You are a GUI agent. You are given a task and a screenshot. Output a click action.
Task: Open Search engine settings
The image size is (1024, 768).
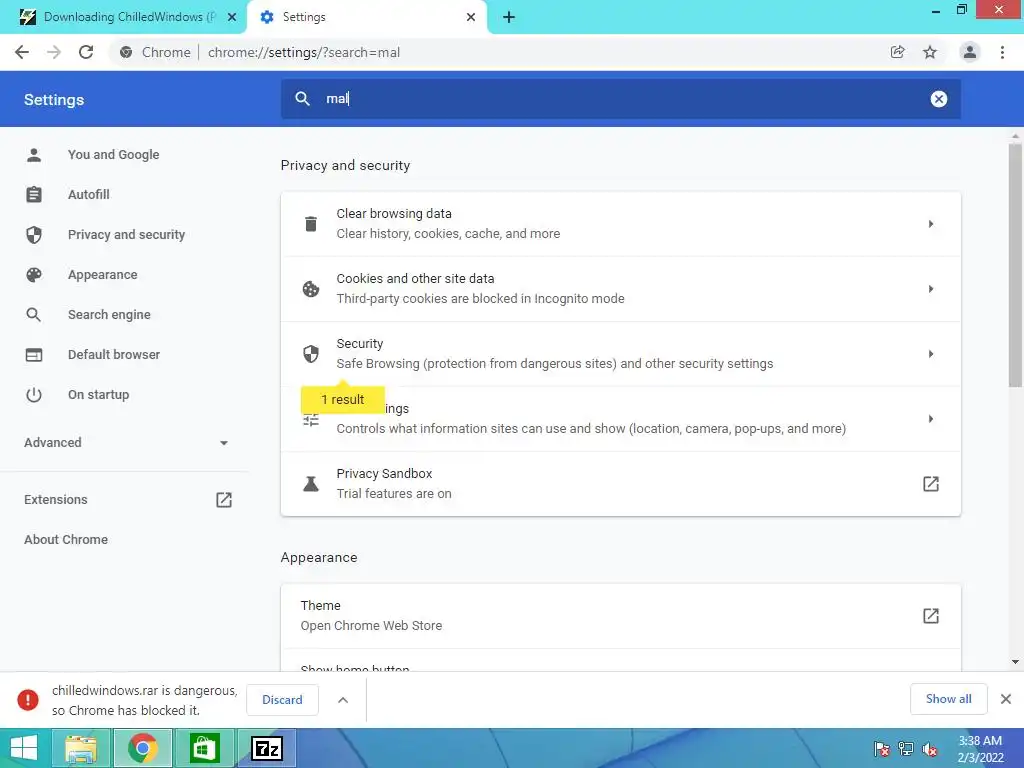pyautogui.click(x=109, y=315)
